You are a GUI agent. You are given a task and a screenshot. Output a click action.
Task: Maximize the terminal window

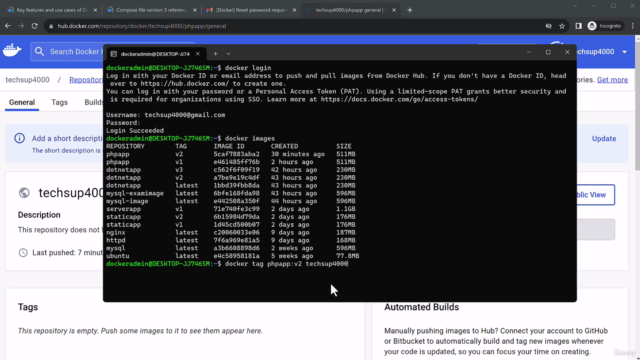coord(548,52)
